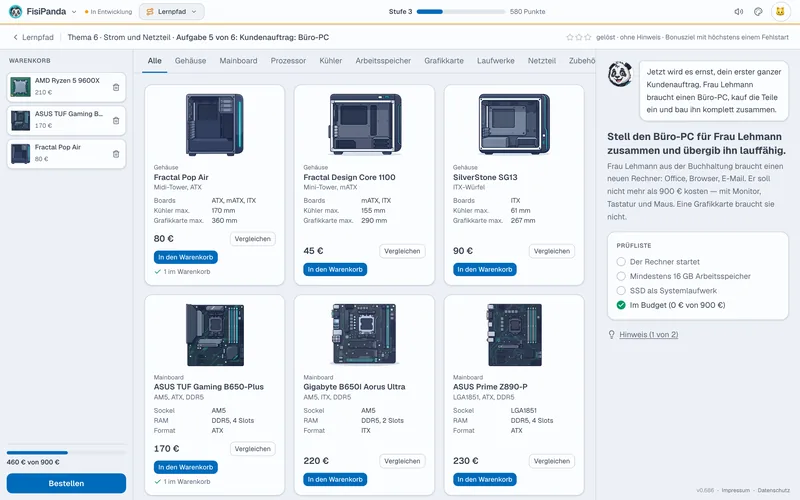The height and width of the screenshot is (500, 800).
Task: Switch to the Prozessor tab
Action: point(288,61)
